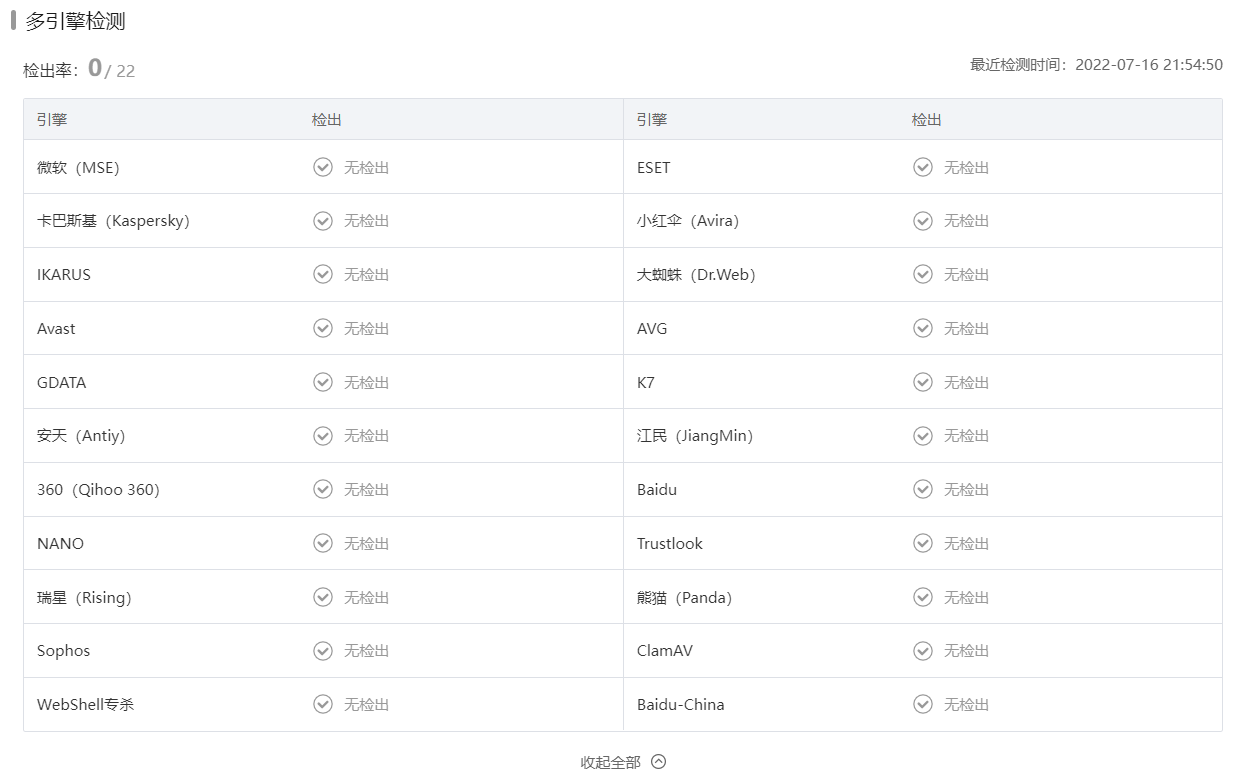The width and height of the screenshot is (1241, 781).
Task: Click the check icon in the ESET row
Action: pos(923,167)
